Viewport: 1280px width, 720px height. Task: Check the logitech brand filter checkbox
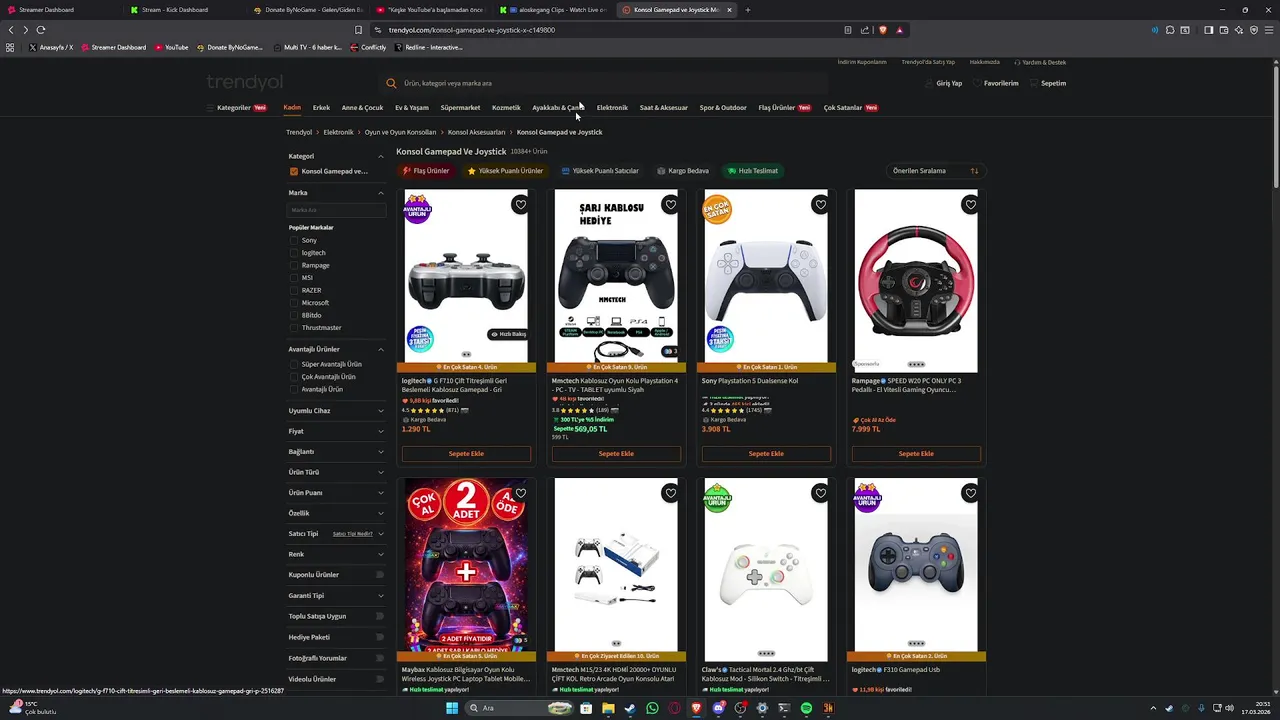click(x=294, y=253)
